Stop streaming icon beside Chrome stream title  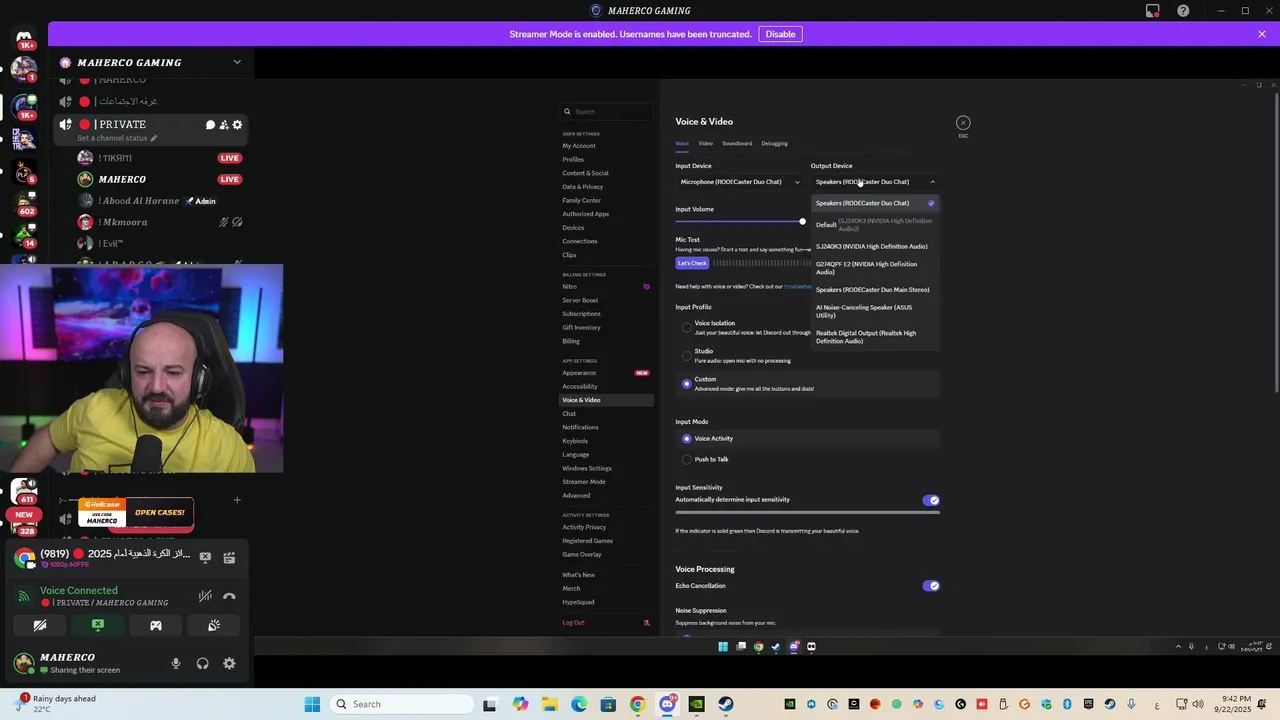pos(205,557)
